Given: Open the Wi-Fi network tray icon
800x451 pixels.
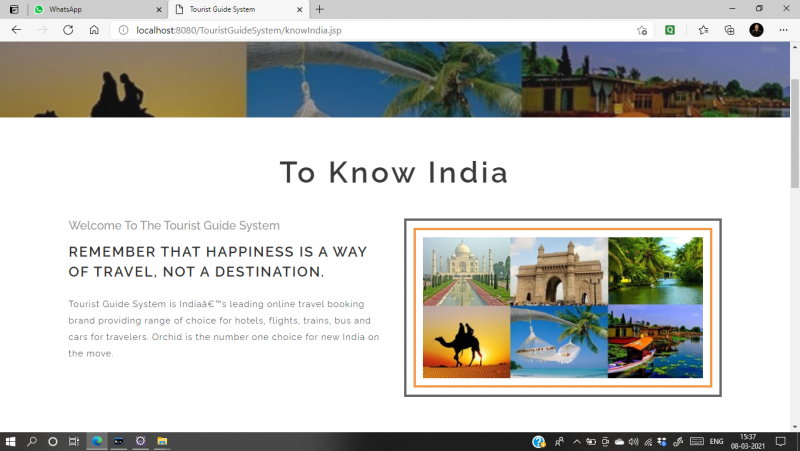Looking at the screenshot, I should (648, 442).
